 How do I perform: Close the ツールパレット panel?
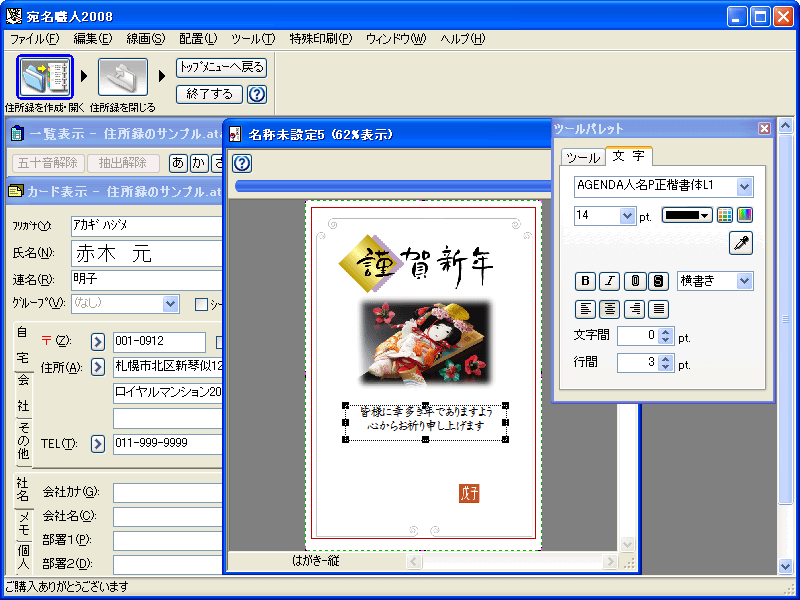[764, 129]
